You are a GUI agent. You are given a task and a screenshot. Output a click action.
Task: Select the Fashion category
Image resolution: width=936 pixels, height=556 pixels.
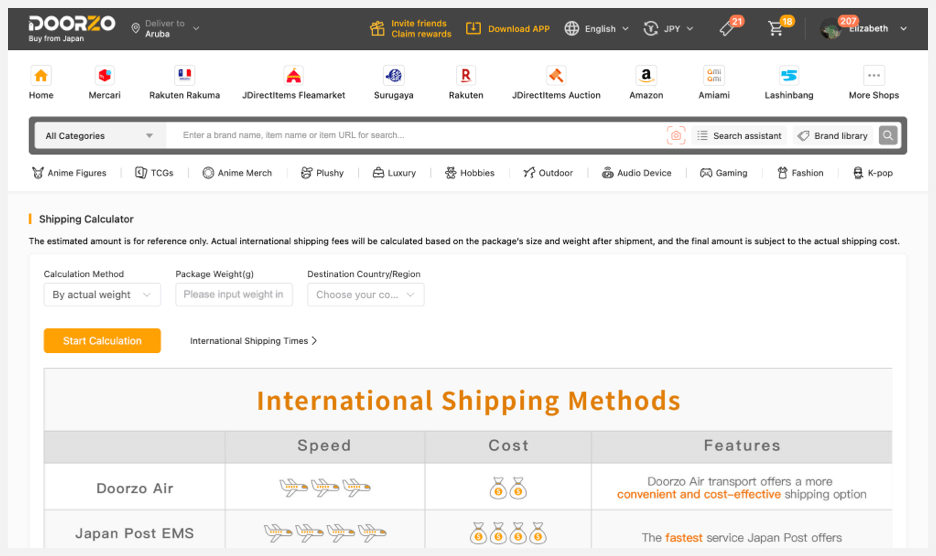click(800, 173)
